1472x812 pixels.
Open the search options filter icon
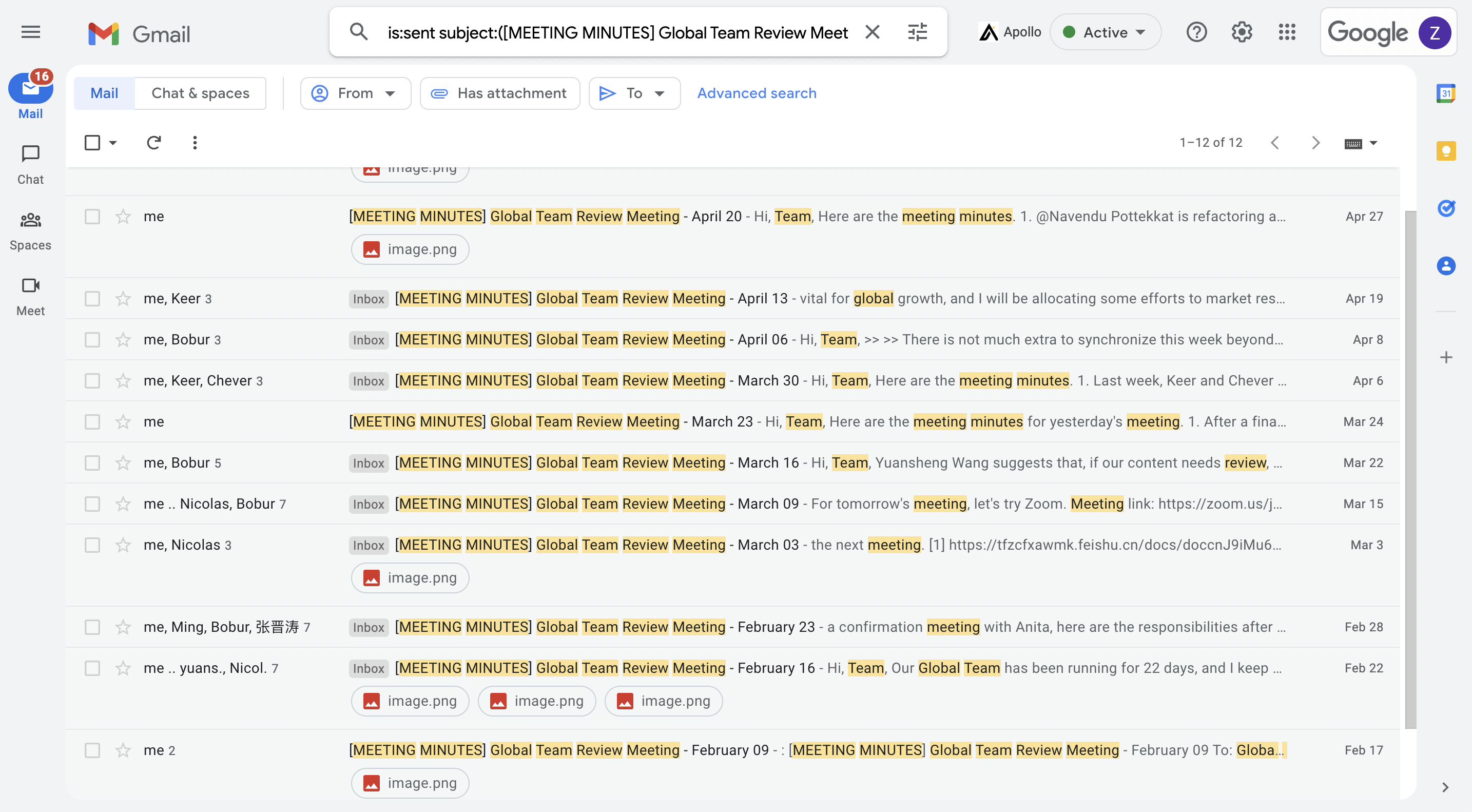pyautogui.click(x=917, y=32)
